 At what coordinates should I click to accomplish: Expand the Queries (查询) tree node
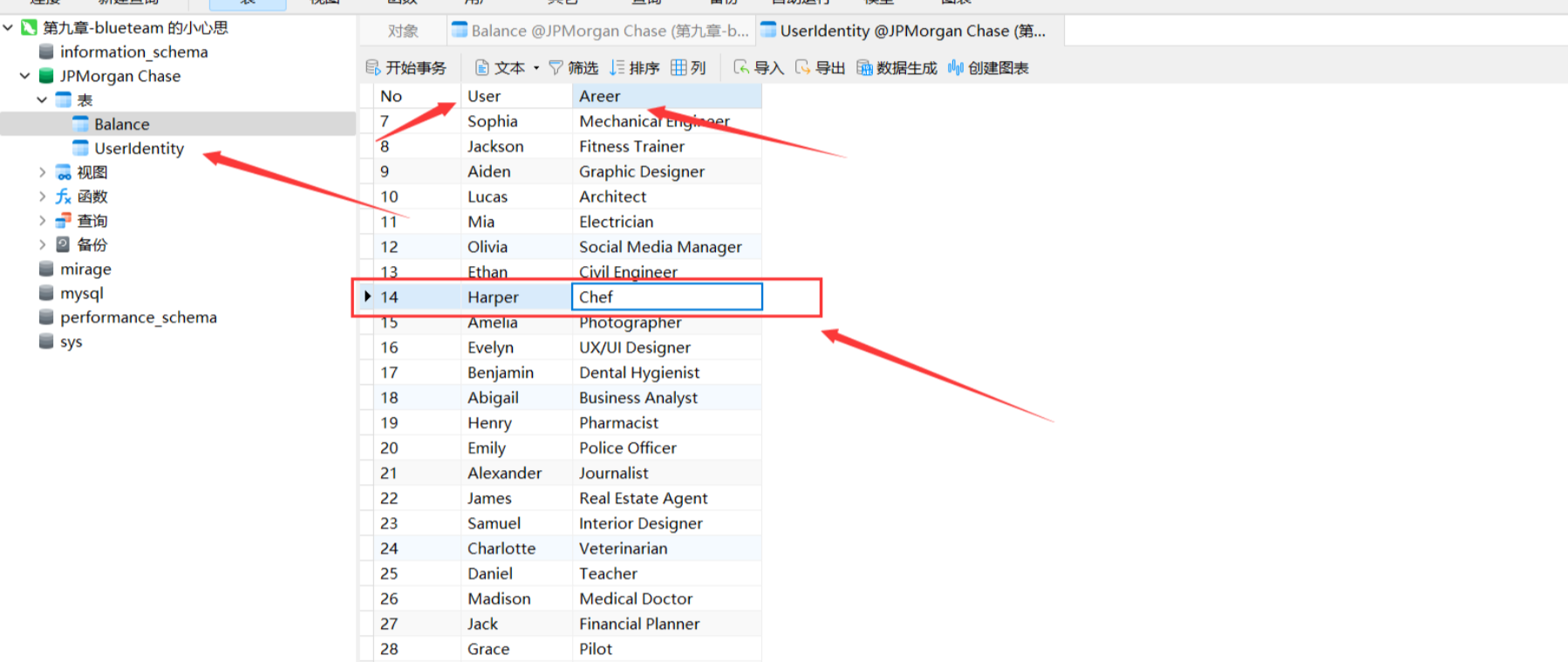(42, 221)
